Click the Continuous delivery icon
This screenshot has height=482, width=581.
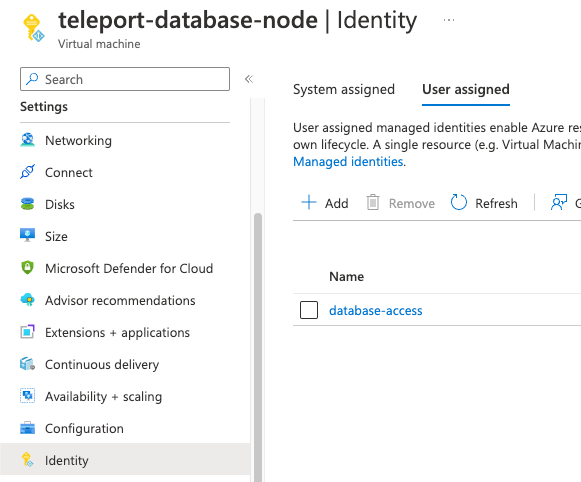[x=27, y=364]
